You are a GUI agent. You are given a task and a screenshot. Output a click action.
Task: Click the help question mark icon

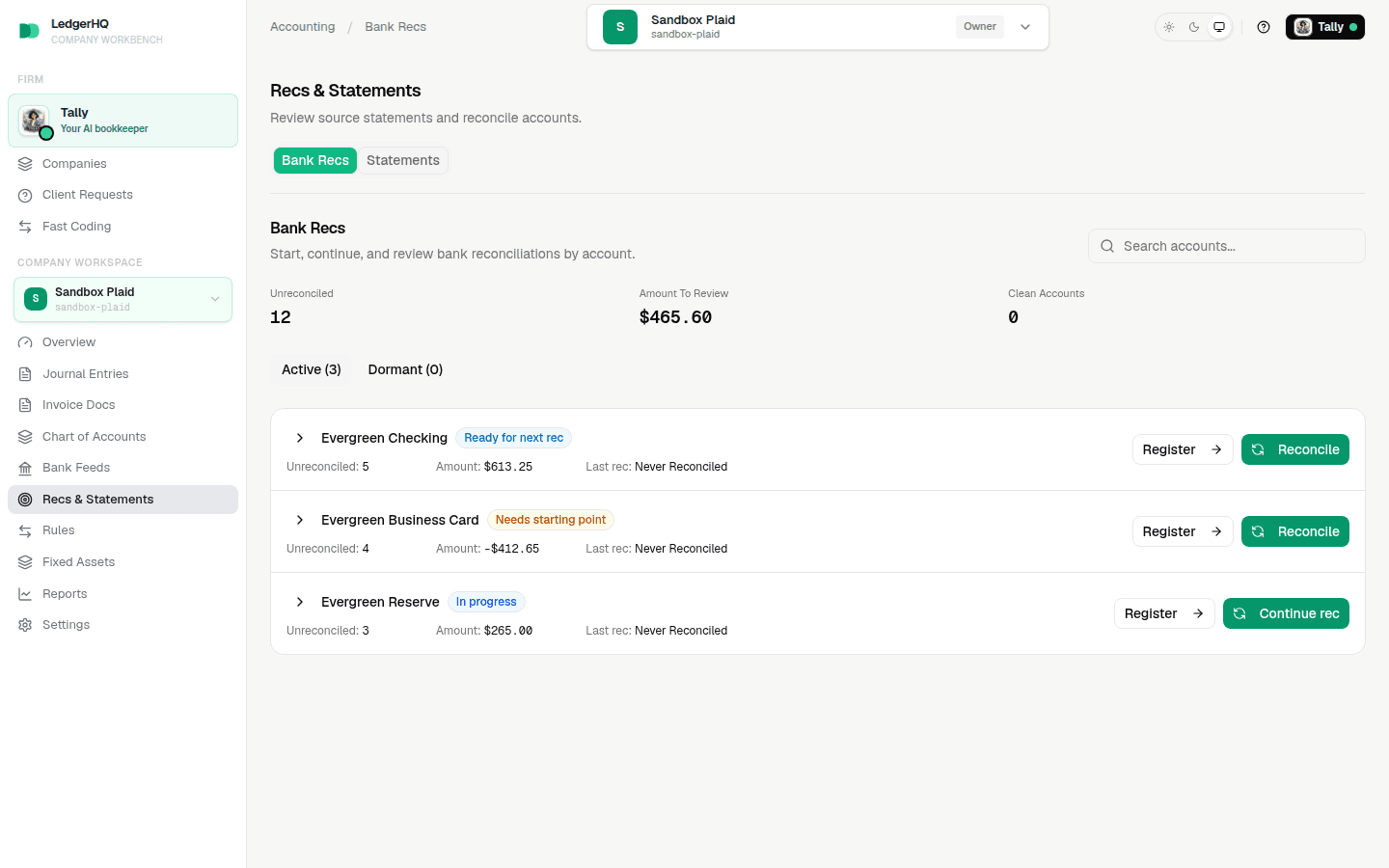tap(1264, 27)
